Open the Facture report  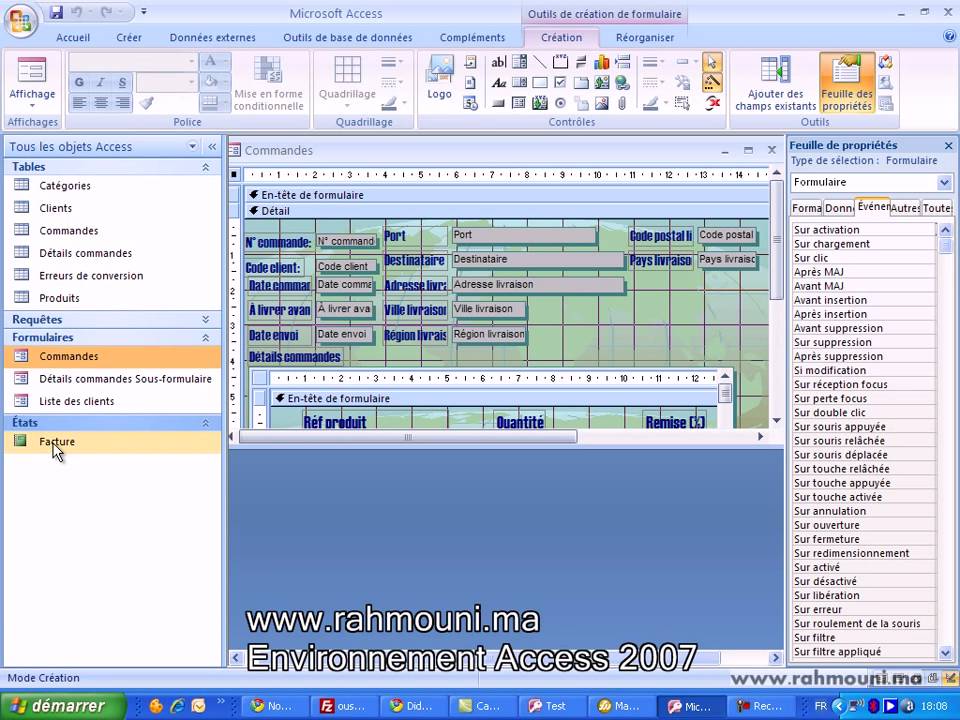[58, 441]
